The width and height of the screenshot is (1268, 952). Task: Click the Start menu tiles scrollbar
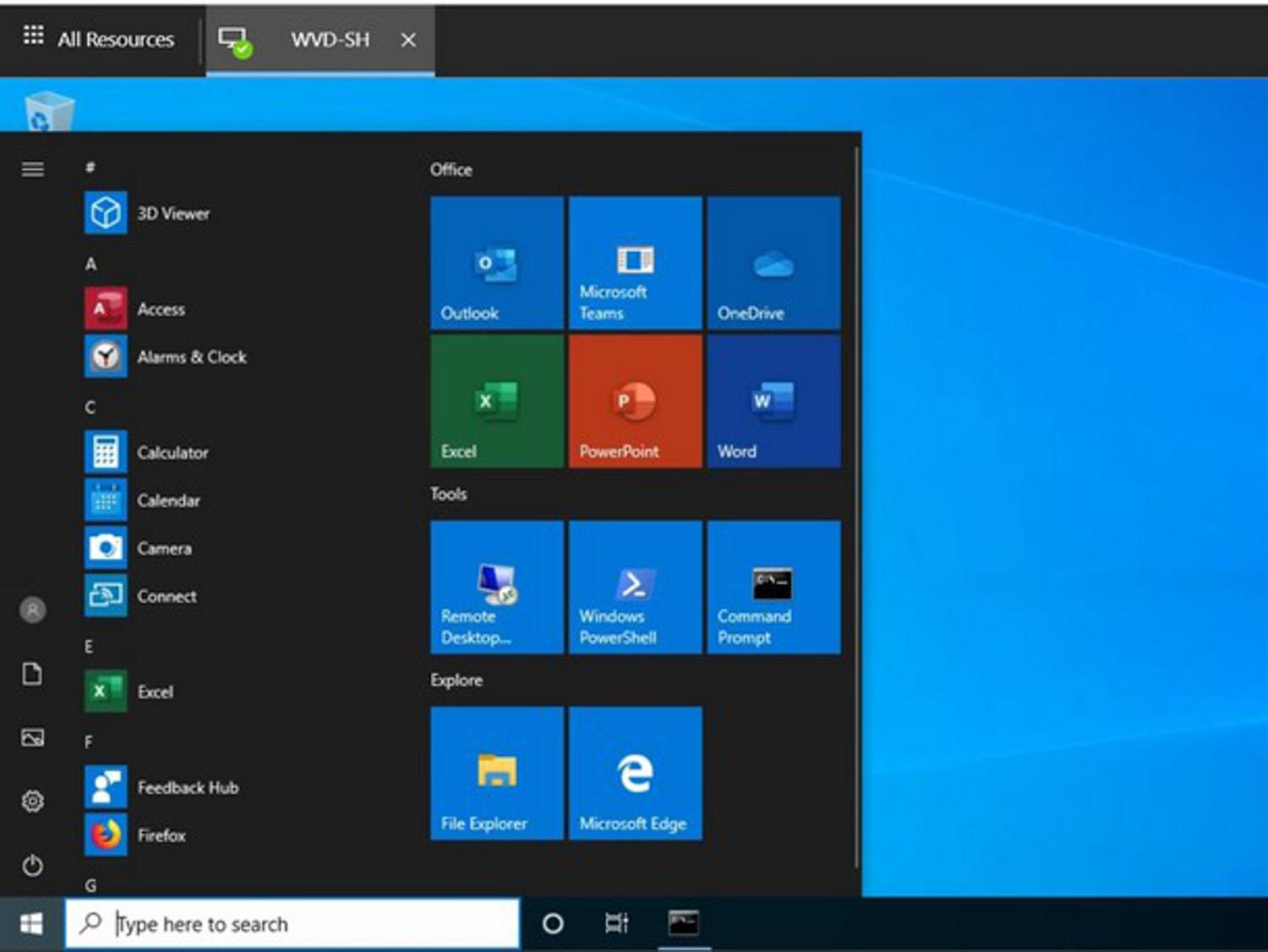[x=856, y=507]
